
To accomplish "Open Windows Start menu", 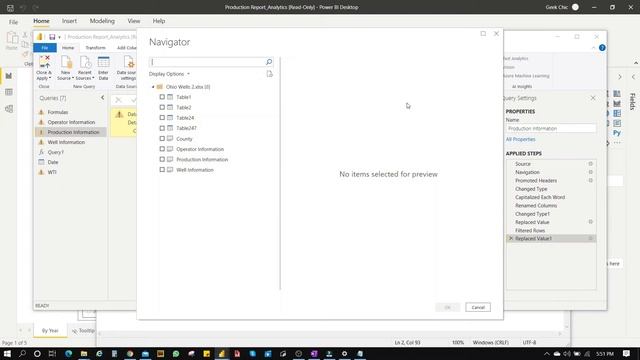I will (7, 353).
